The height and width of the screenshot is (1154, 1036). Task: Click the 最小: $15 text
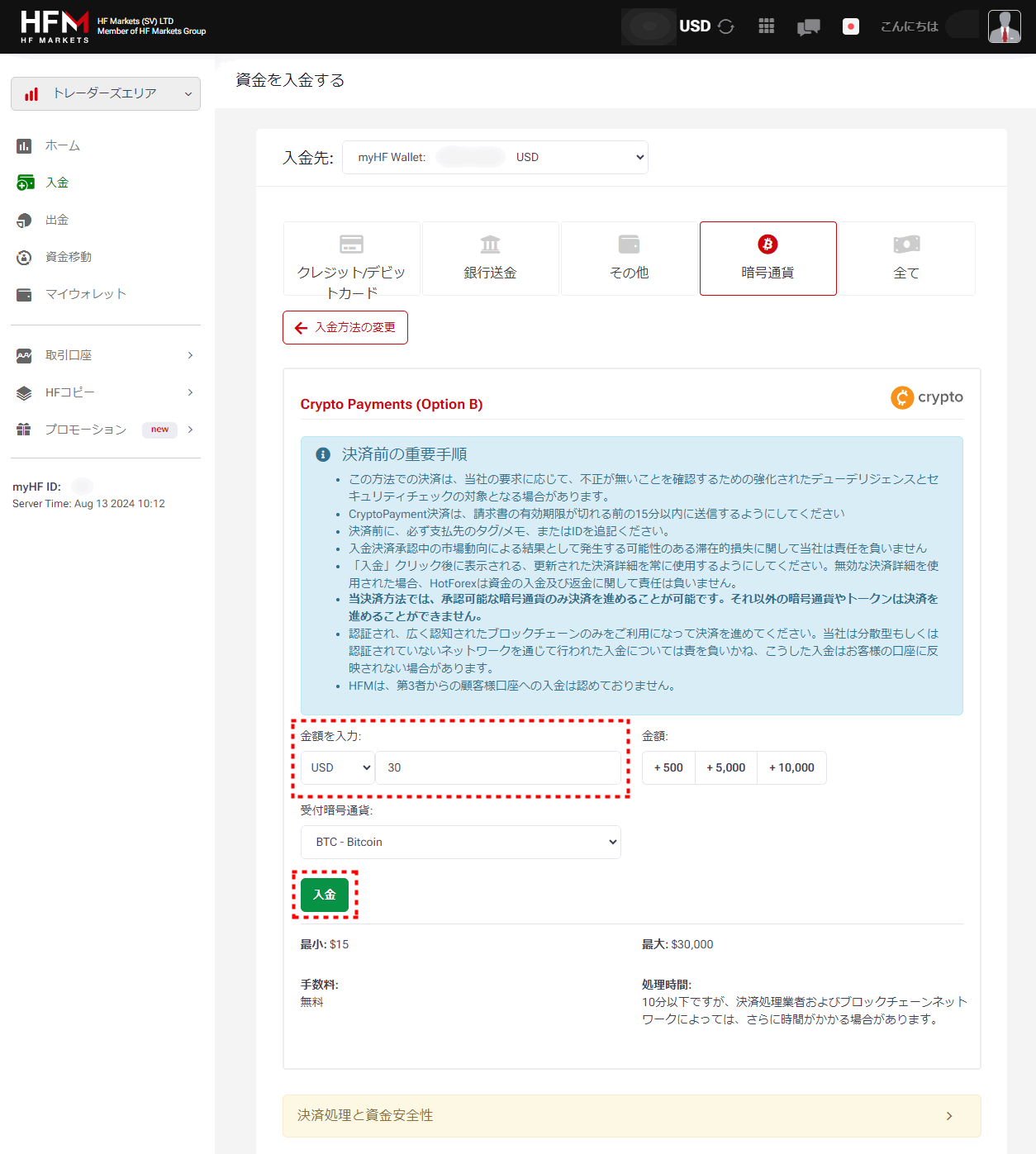(325, 944)
